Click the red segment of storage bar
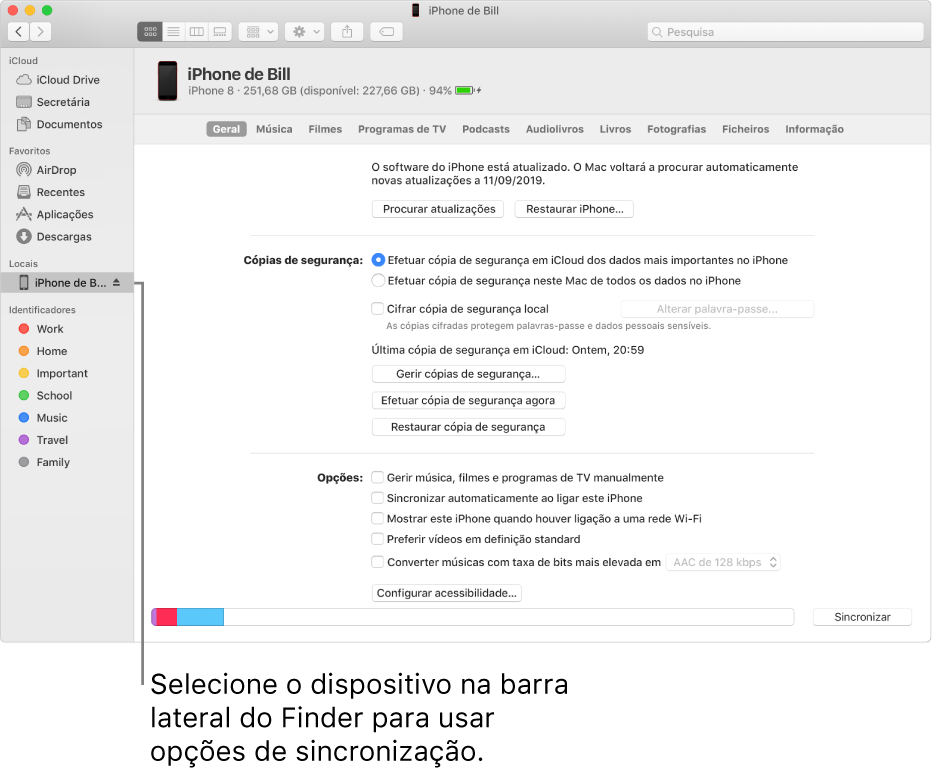 click(x=167, y=617)
